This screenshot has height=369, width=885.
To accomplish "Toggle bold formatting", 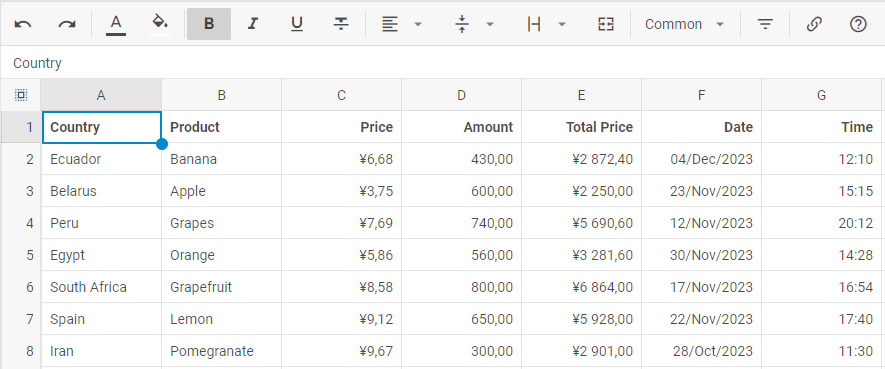I will [209, 24].
